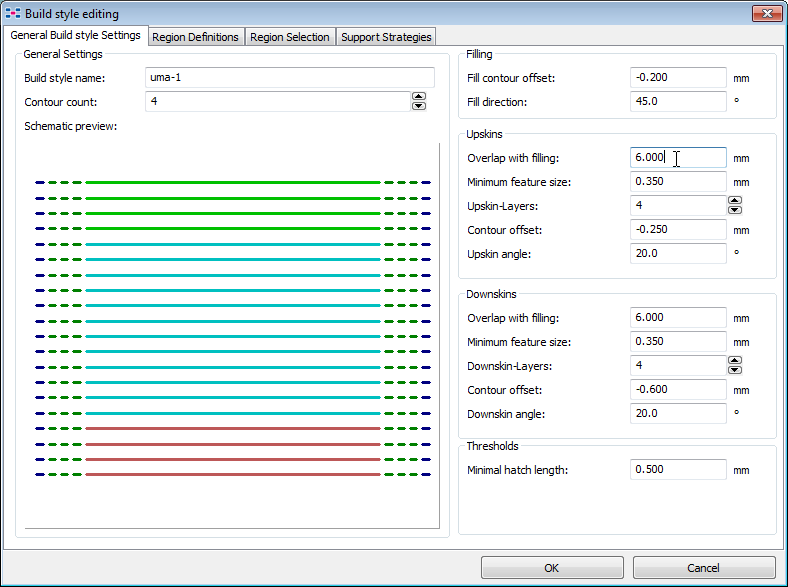Select the Support Strategies tab

tap(385, 37)
